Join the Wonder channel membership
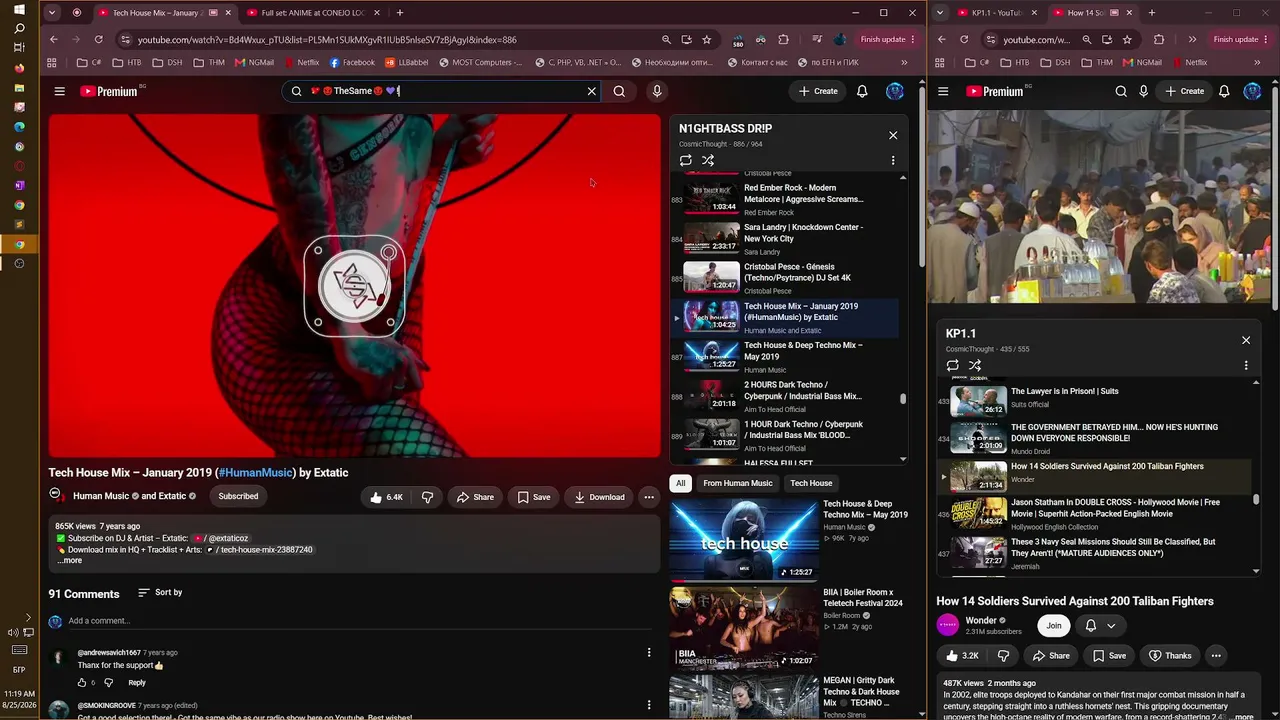Image resolution: width=1280 pixels, height=720 pixels. (x=1053, y=626)
